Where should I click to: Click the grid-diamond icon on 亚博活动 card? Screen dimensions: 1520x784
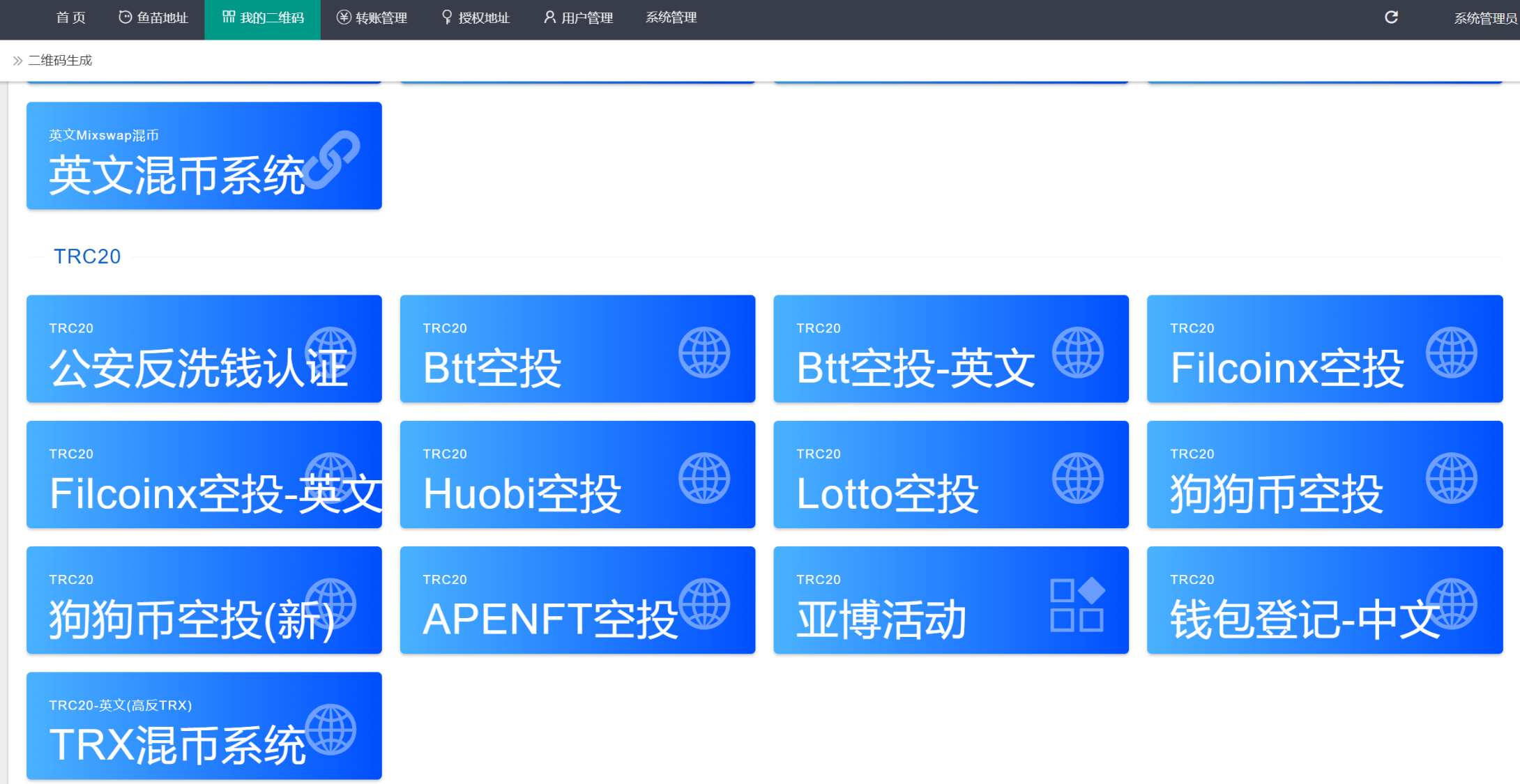point(1078,604)
